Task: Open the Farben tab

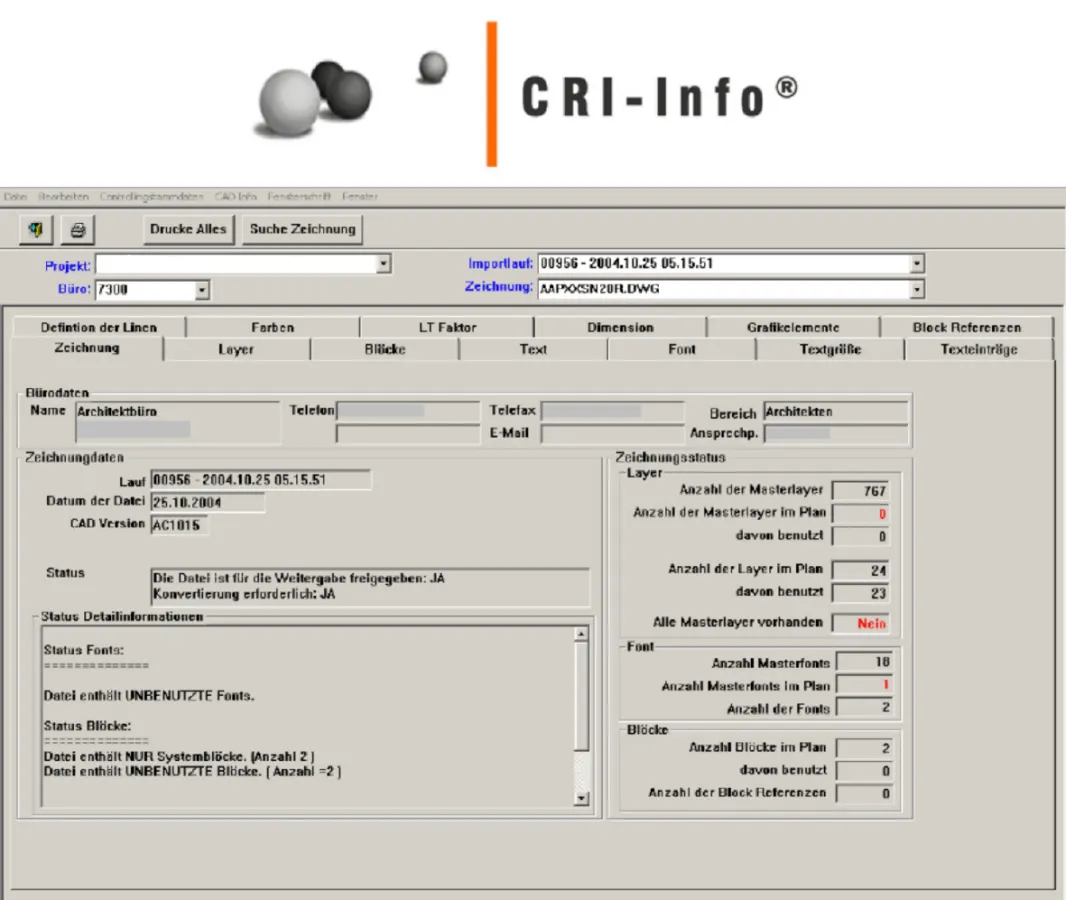Action: click(x=273, y=327)
